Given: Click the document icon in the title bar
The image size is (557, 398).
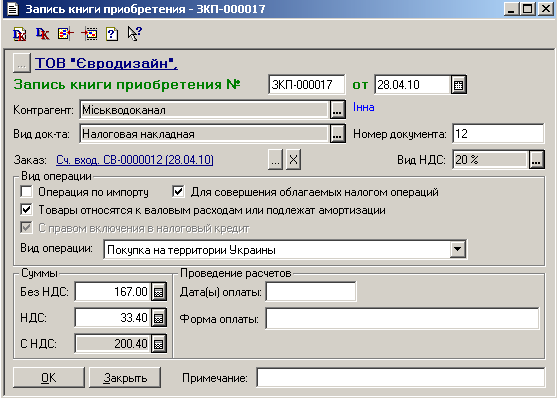Looking at the screenshot, I should [13, 9].
